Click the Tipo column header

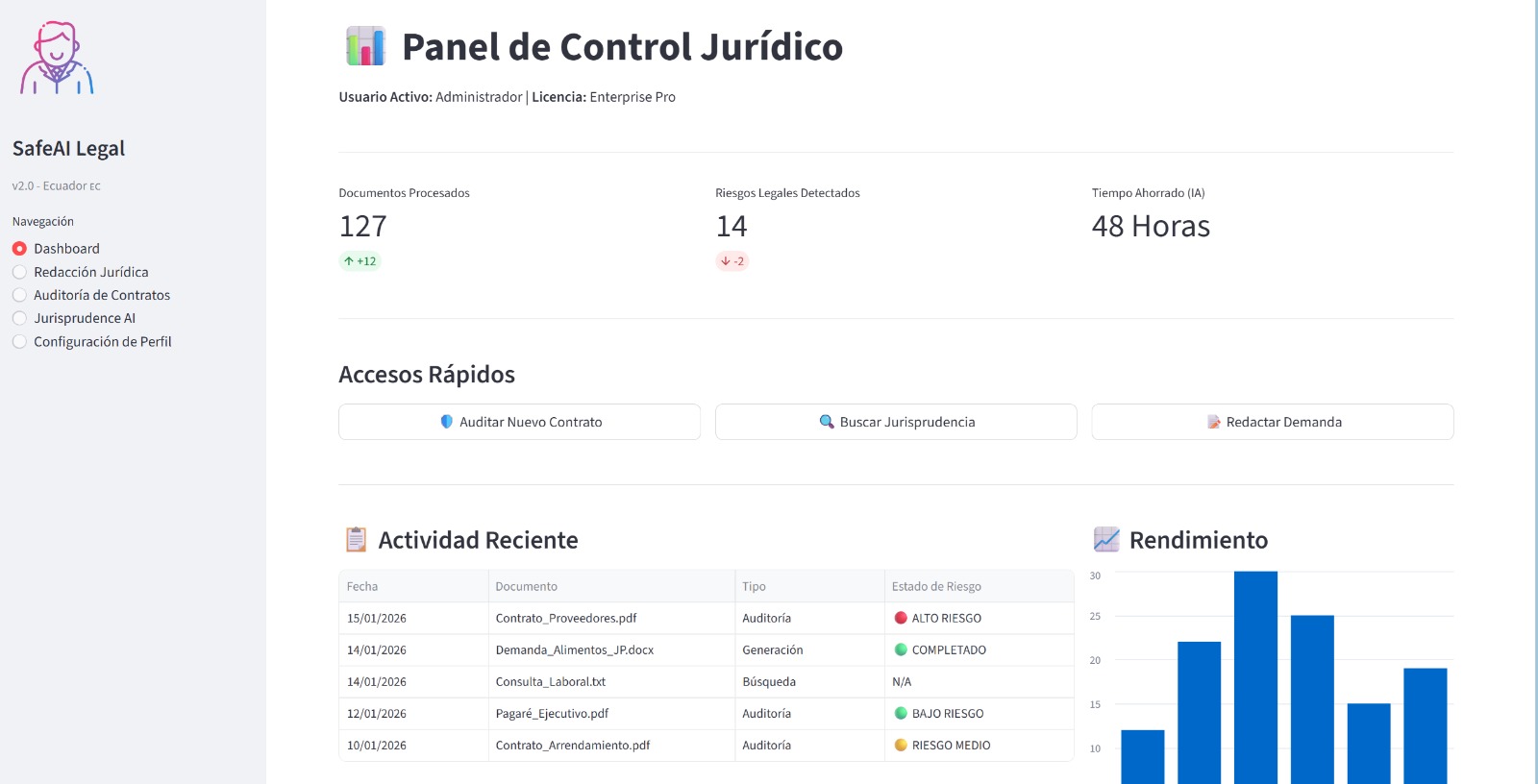pos(809,586)
